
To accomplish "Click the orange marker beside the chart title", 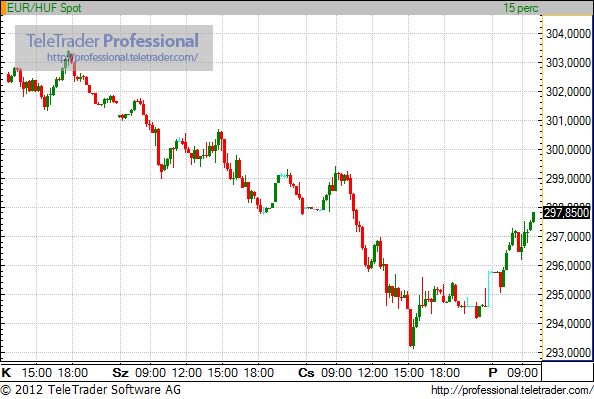I will point(3,8).
